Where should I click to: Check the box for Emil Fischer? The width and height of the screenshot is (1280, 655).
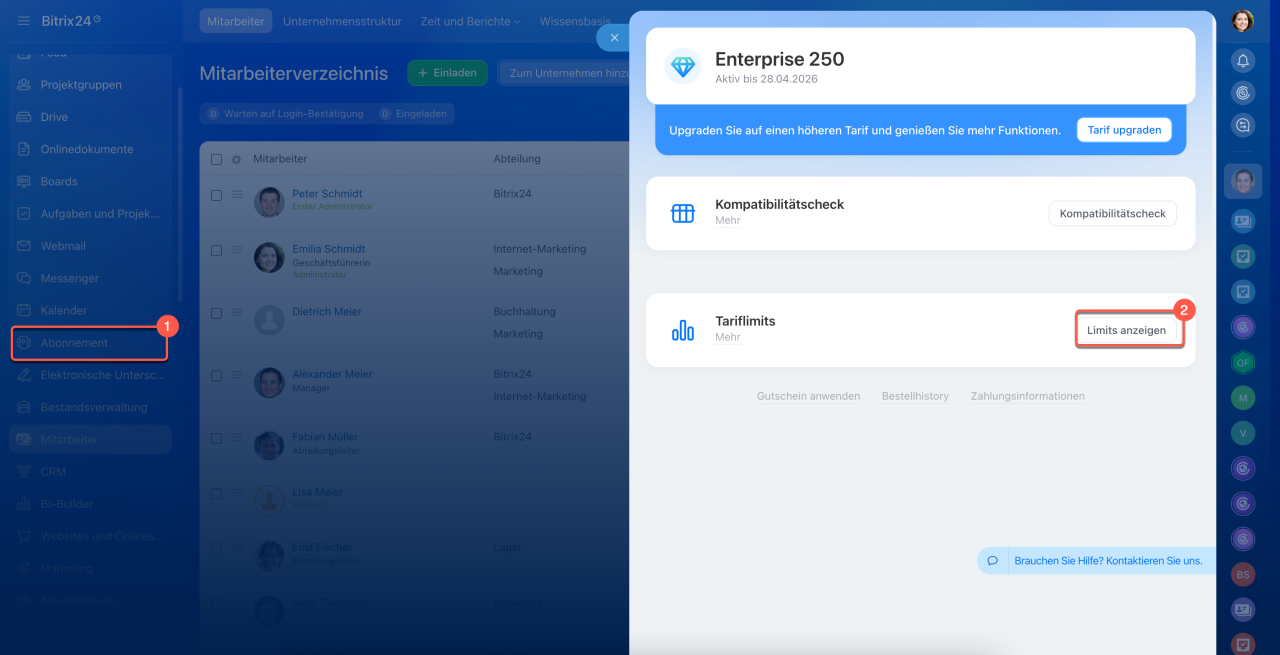217,549
